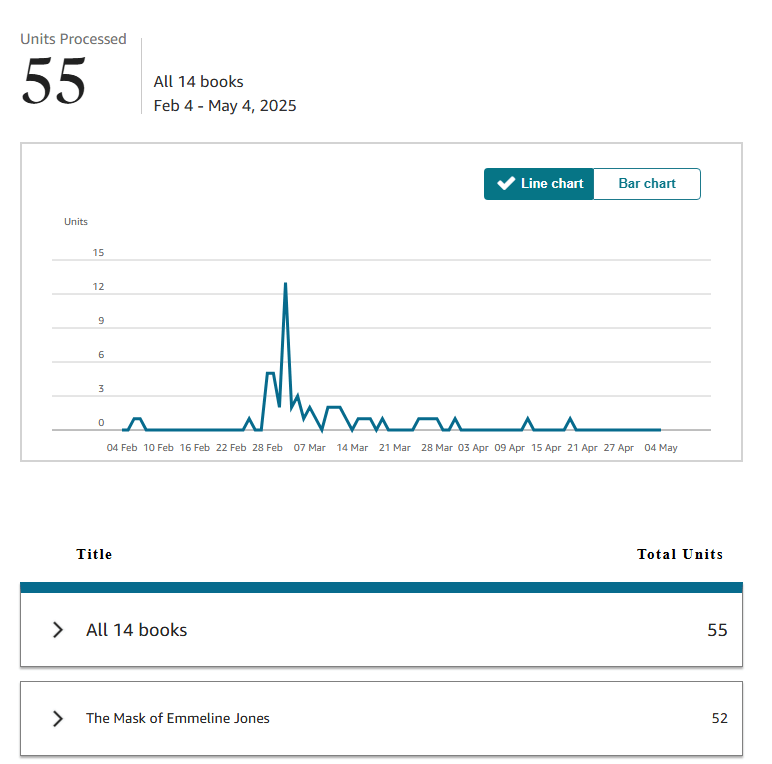Click the Units Processed heading text

pyautogui.click(x=73, y=39)
